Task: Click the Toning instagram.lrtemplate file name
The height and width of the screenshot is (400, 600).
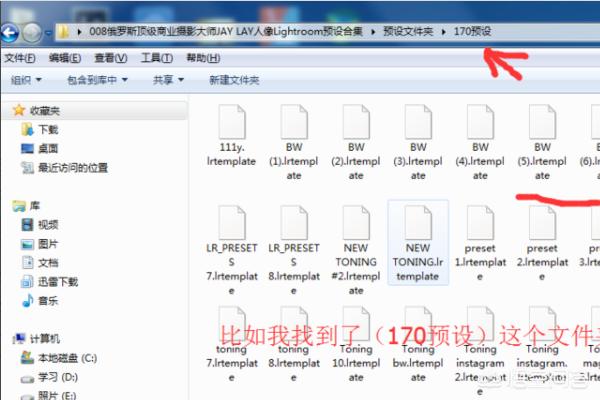Action: (x=542, y=363)
